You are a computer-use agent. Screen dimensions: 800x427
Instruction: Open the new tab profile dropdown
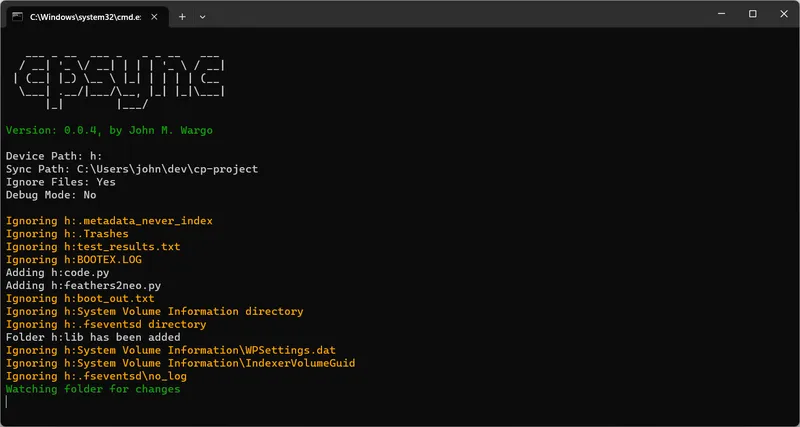203,17
